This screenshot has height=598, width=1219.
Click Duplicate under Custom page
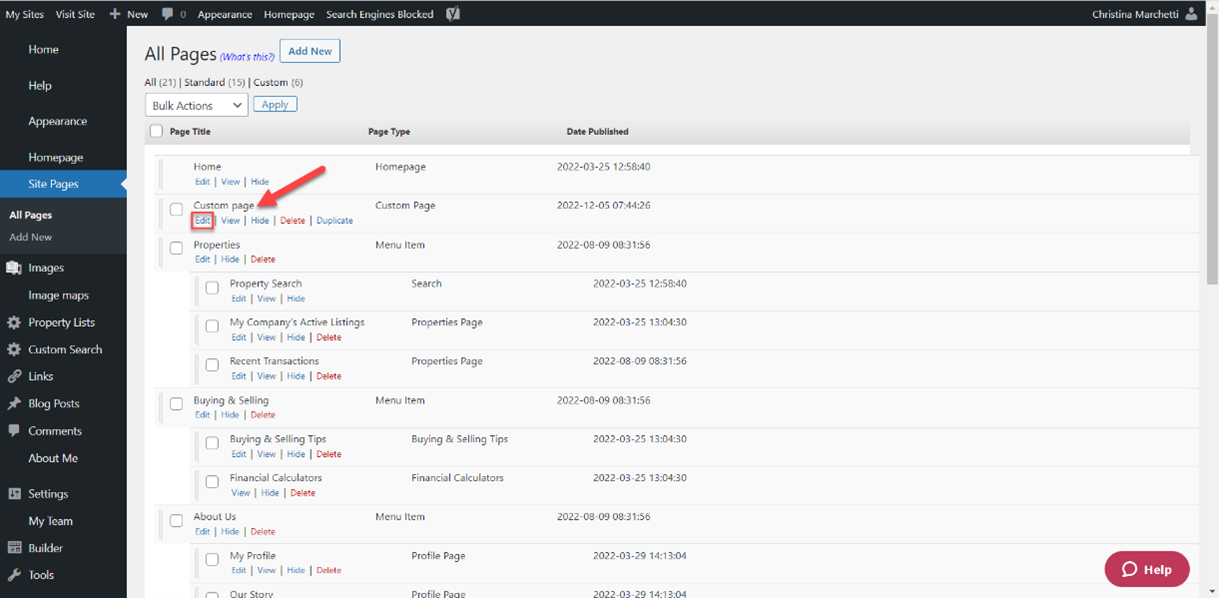[335, 220]
